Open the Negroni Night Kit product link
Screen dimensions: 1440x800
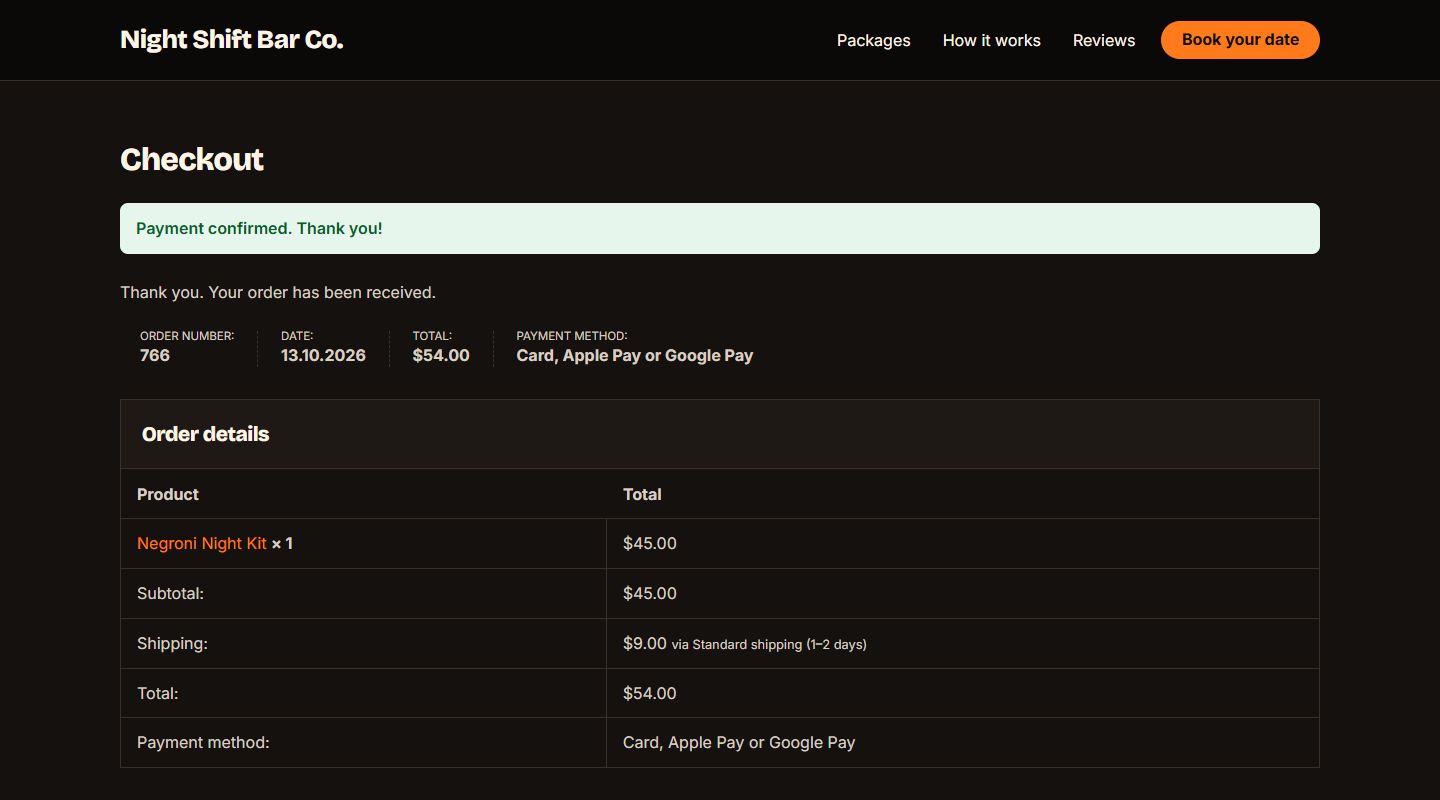pos(202,543)
